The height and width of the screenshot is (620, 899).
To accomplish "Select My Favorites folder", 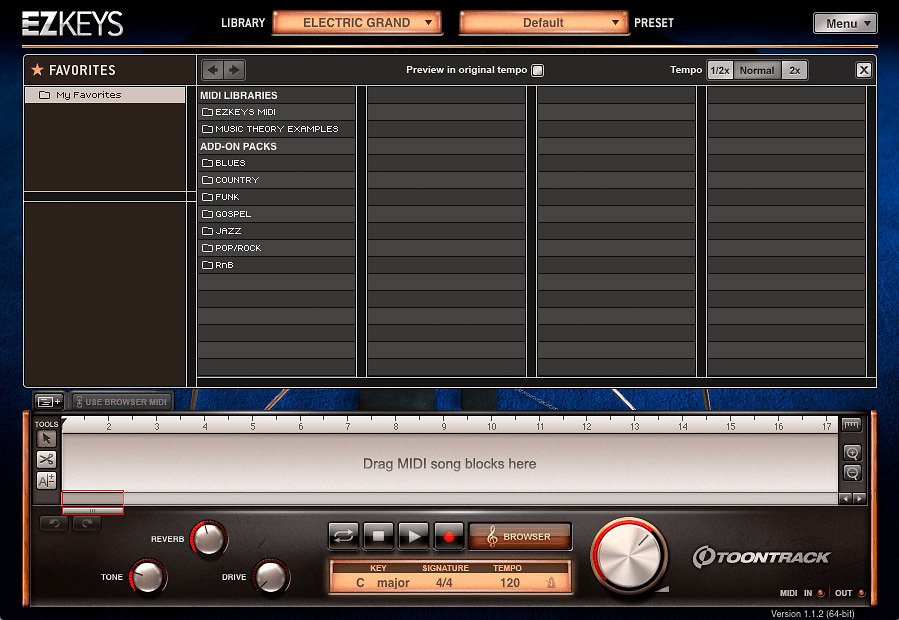I will [105, 95].
